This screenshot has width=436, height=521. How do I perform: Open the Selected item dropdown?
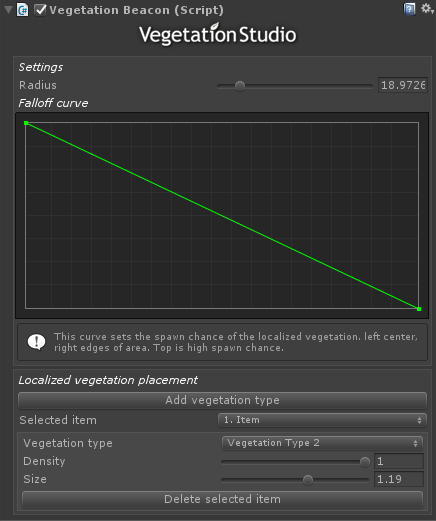322,420
